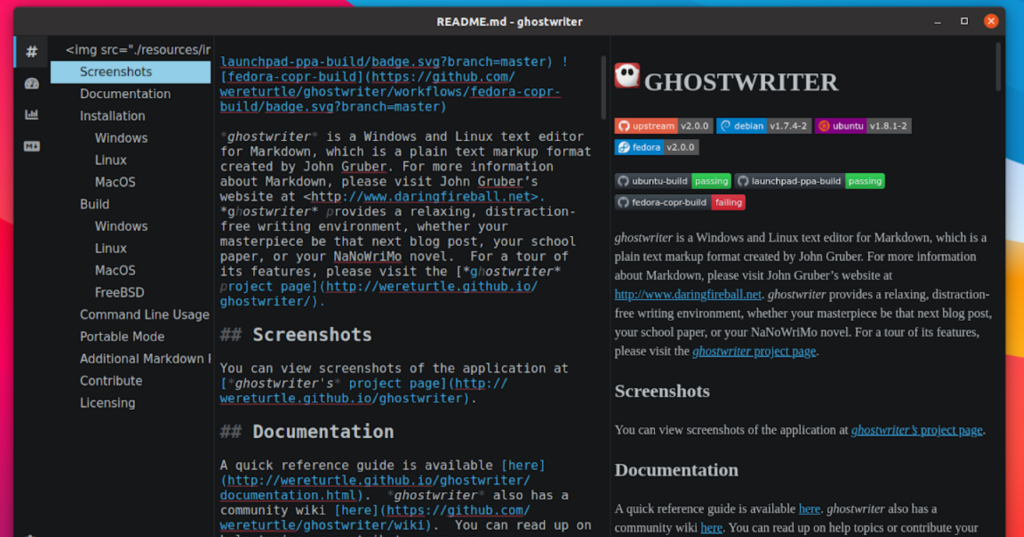Click the fedora v2.0.0 badge
The height and width of the screenshot is (537, 1024).
(x=656, y=147)
